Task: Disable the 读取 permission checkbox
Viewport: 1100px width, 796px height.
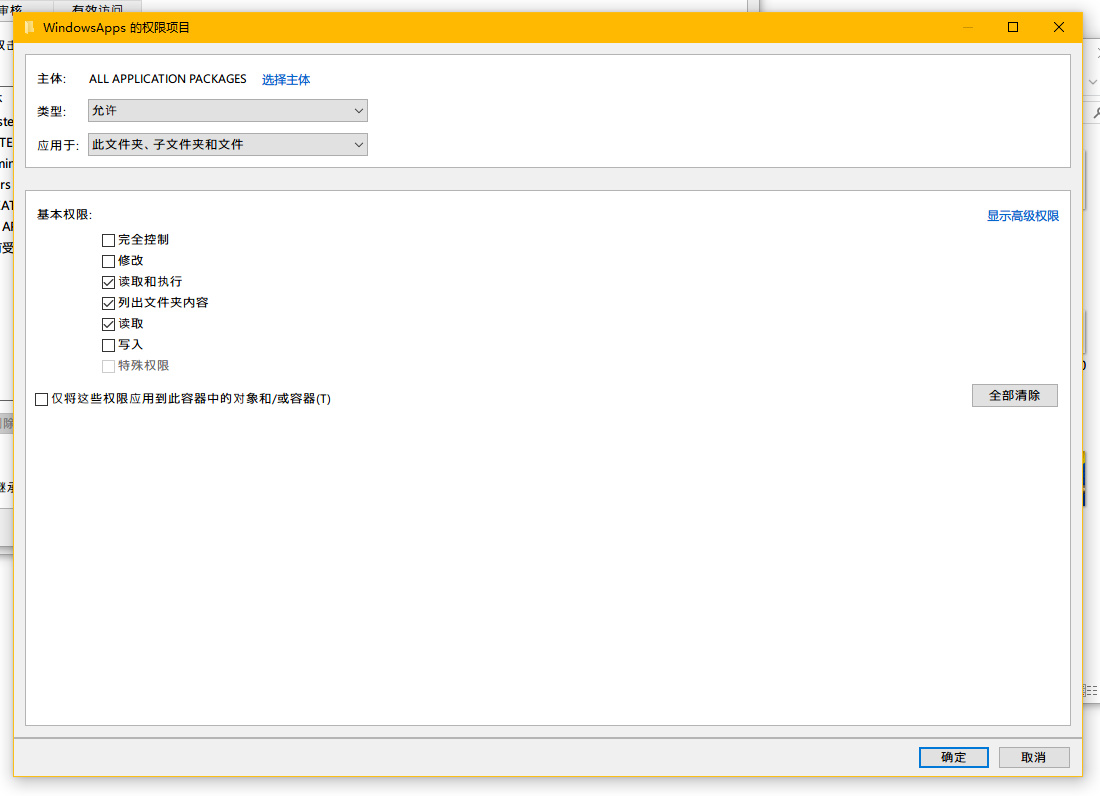Action: [x=109, y=324]
